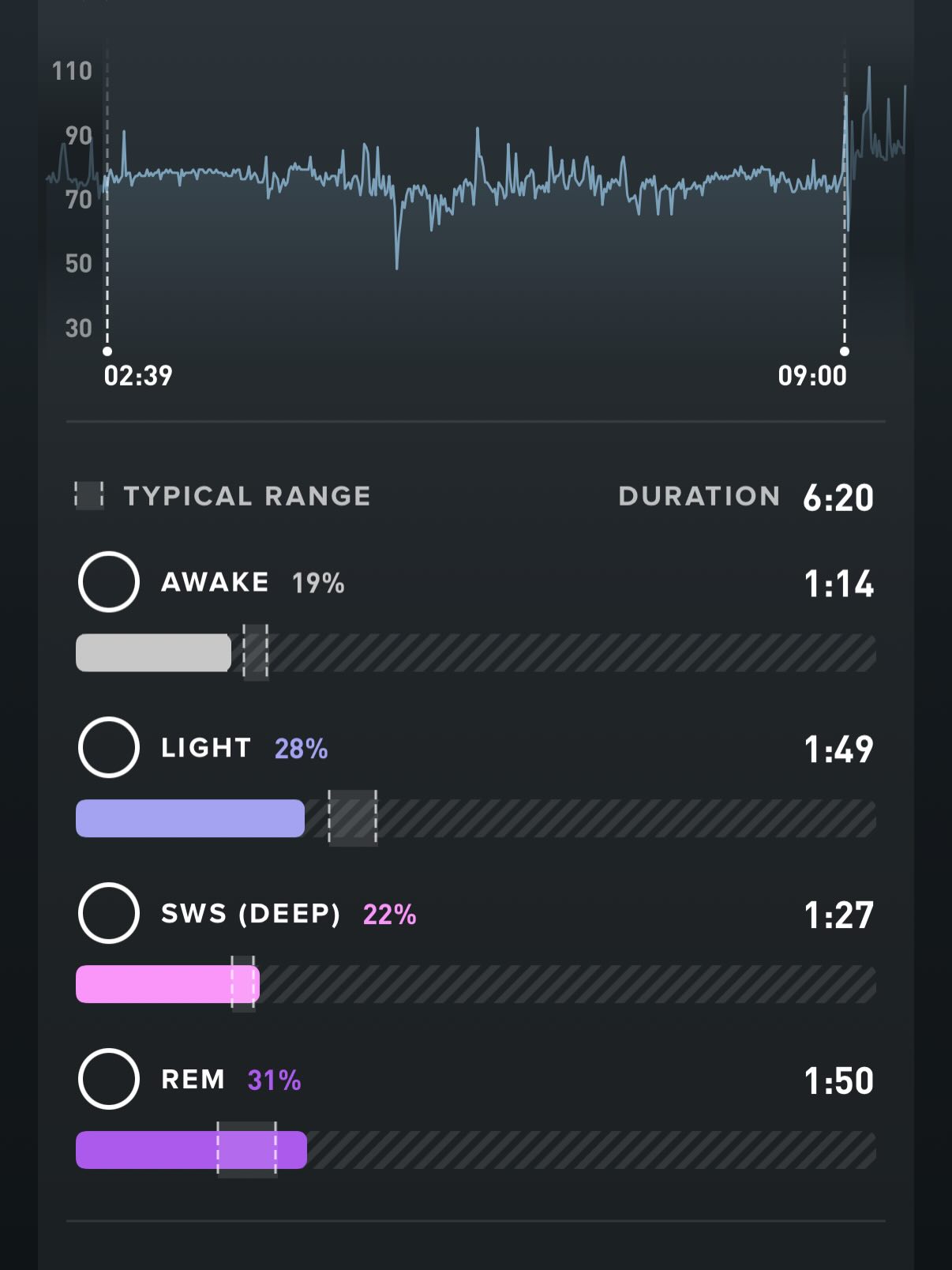Tap the Typical Range legend icon
This screenshot has height=1270, width=952.
89,495
